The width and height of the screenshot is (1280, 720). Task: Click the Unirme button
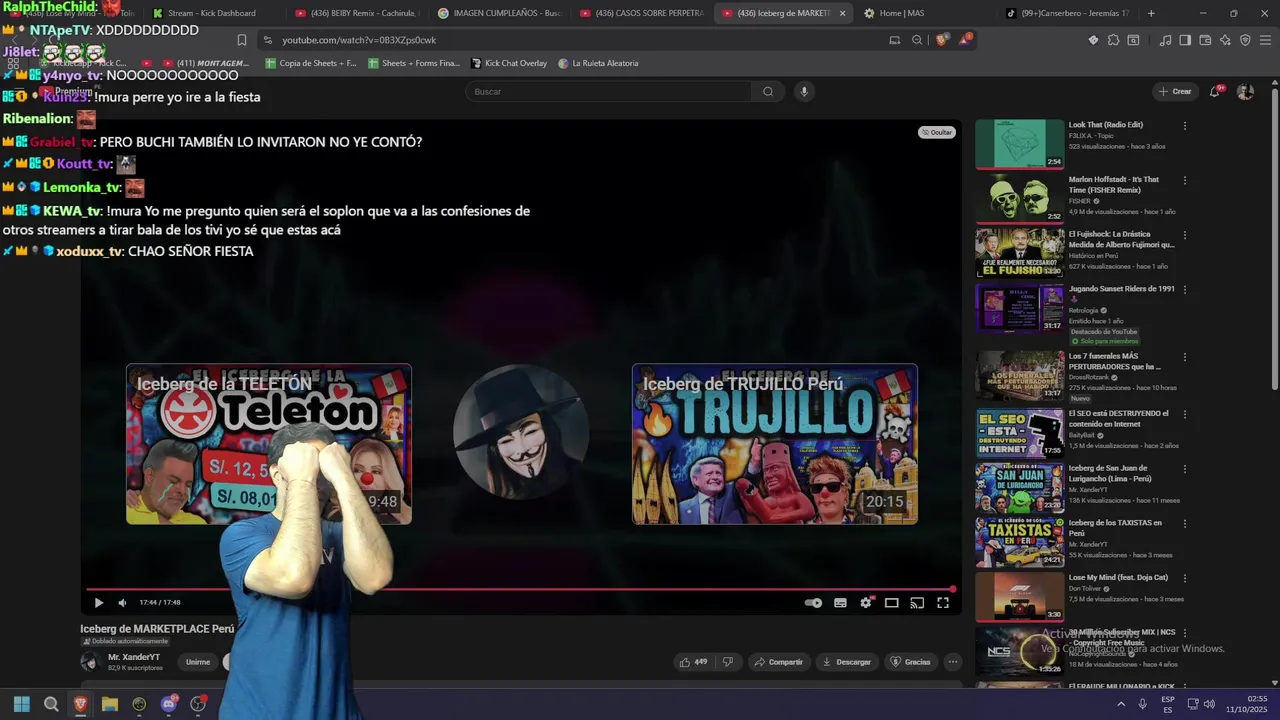click(x=198, y=662)
